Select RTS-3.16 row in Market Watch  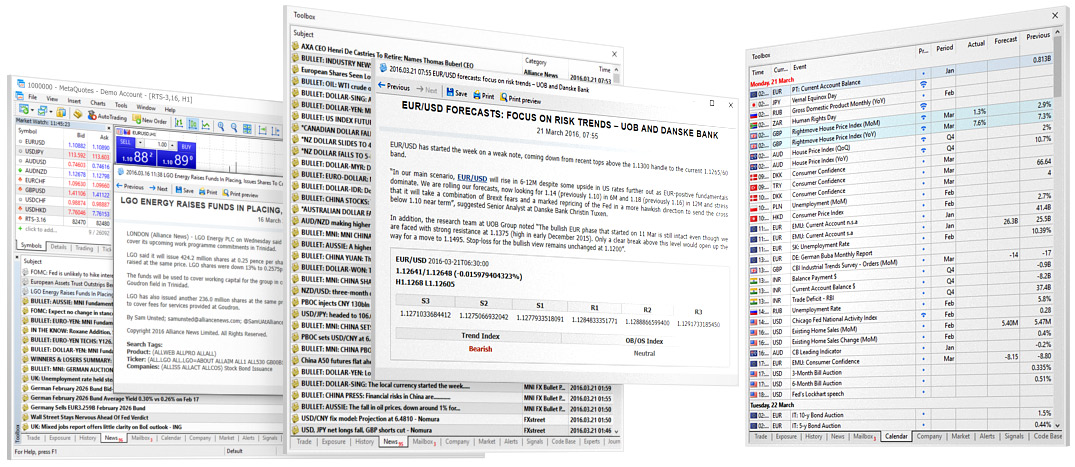62,219
